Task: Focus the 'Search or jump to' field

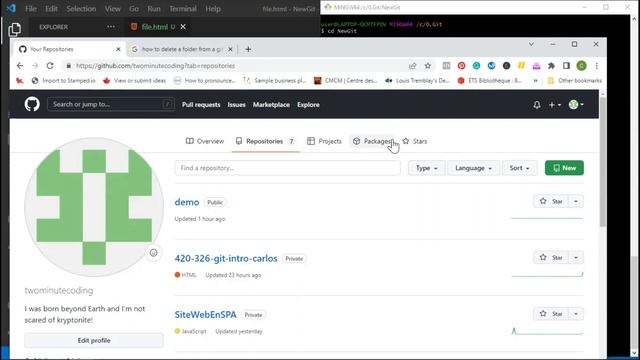Action: click(x=111, y=104)
